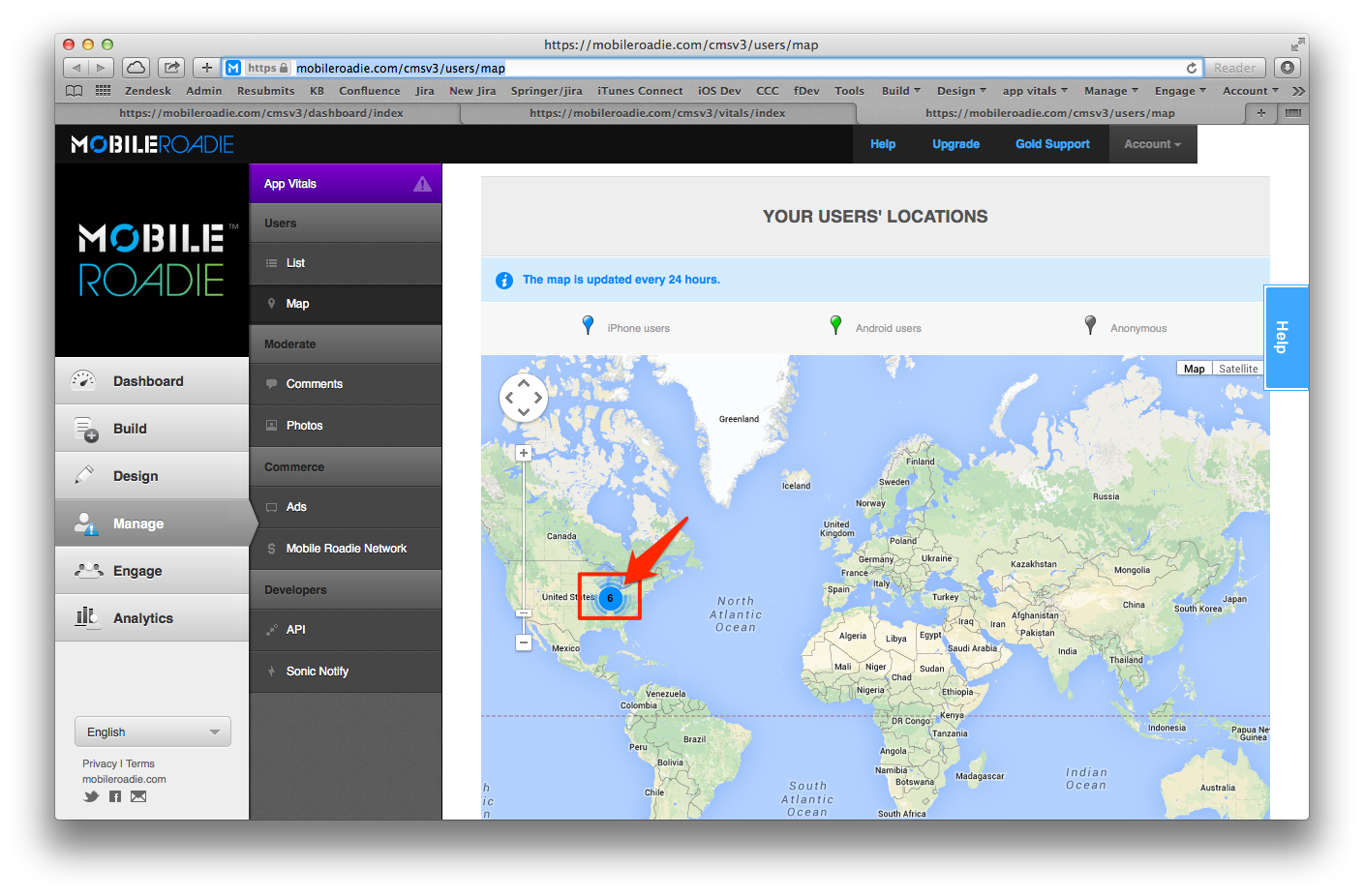Select the Map view type button
This screenshot has height=896, width=1364.
tap(1194, 369)
